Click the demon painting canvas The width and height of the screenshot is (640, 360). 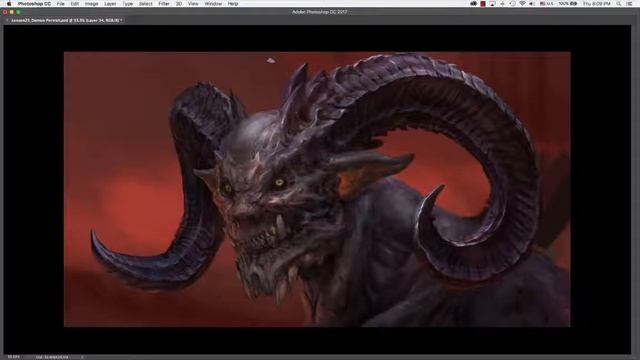317,189
